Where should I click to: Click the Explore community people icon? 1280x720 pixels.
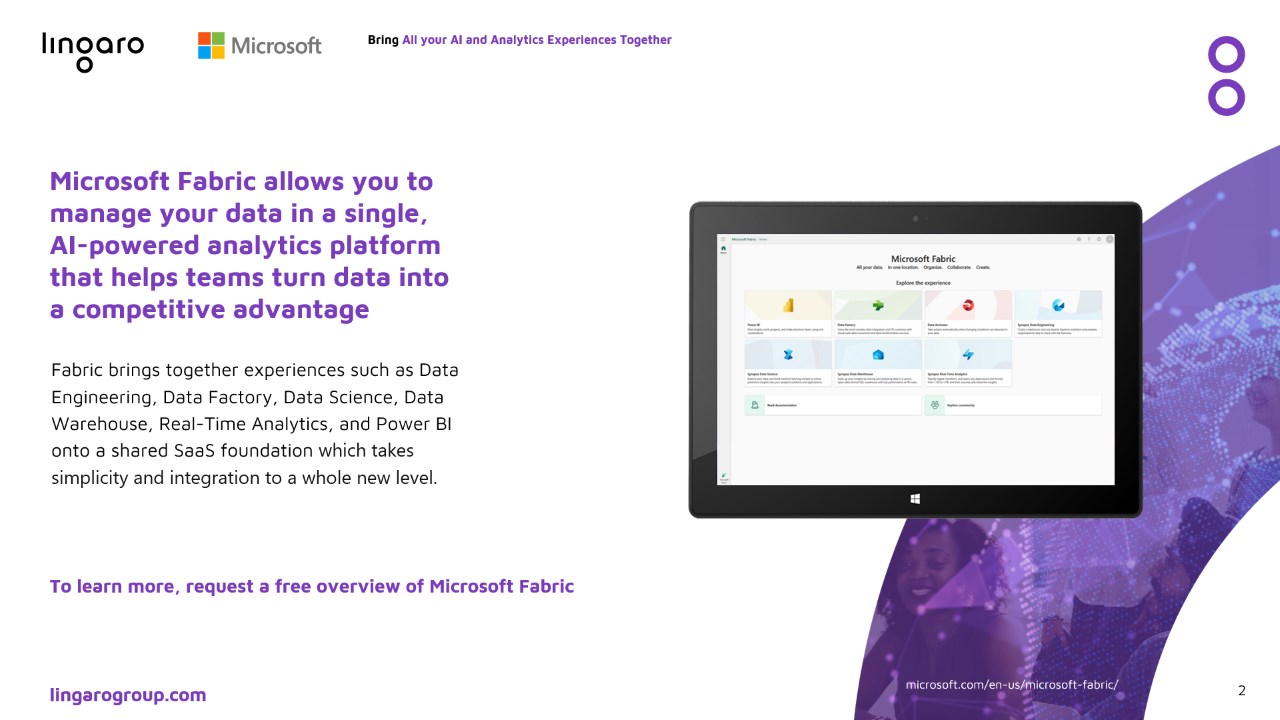pos(935,405)
